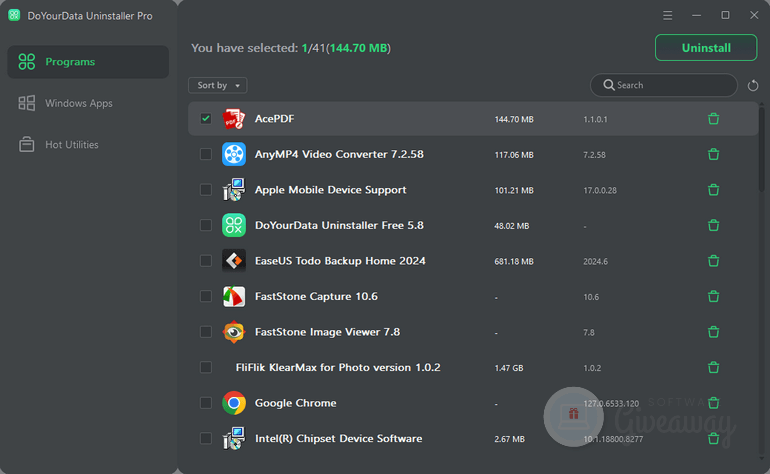Viewport: 770px width, 474px height.
Task: Click trash icon for Intel Chipset Device Software
Action: click(x=714, y=438)
